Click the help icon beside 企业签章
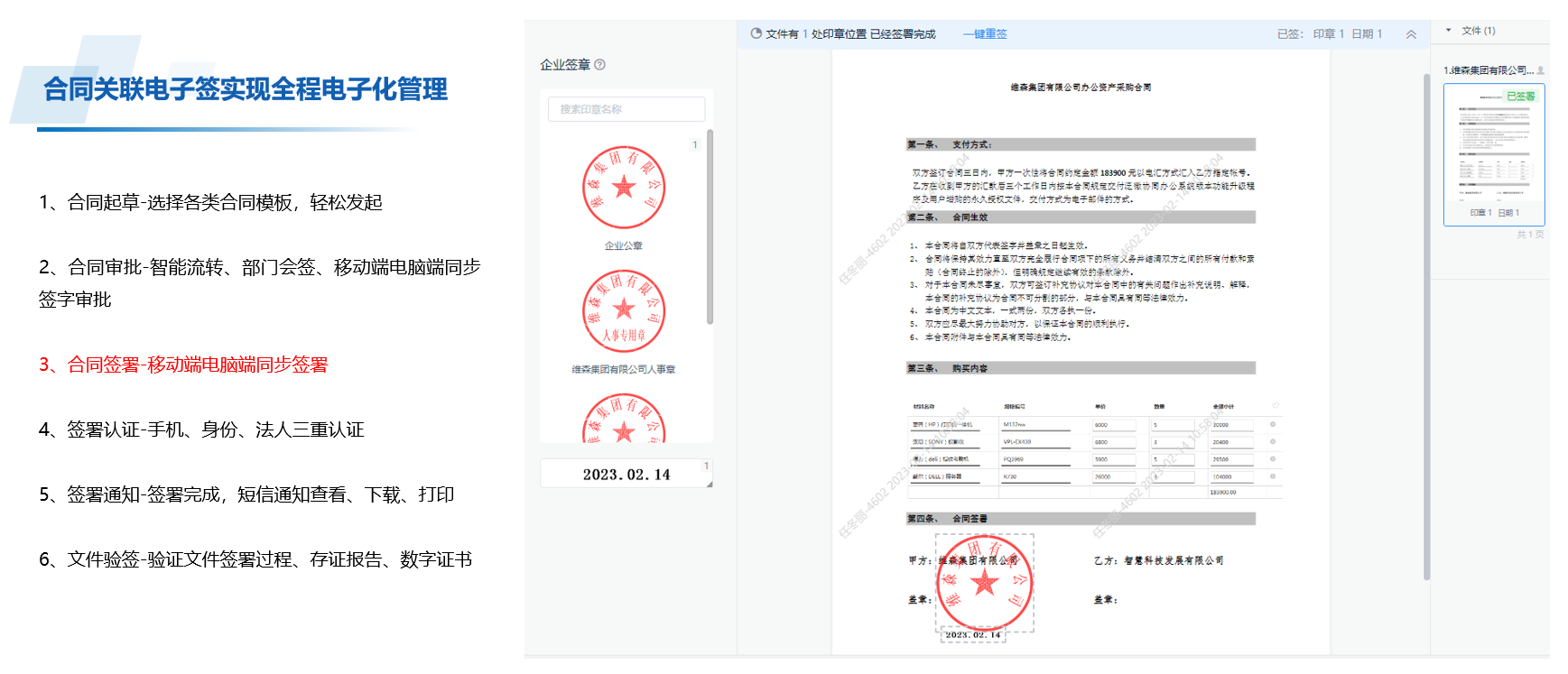Screen dimensions: 1568x674 (x=600, y=65)
